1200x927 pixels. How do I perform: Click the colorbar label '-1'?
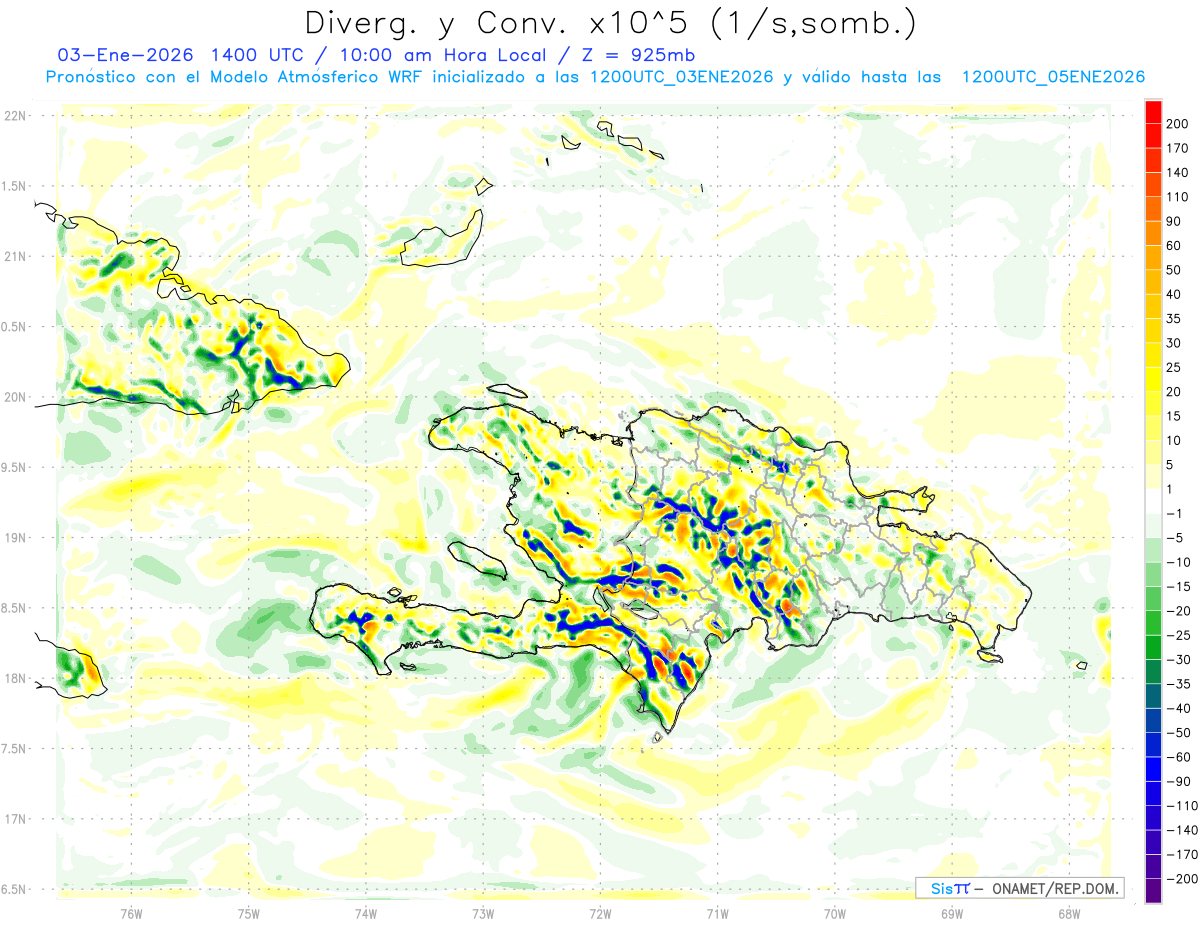tap(1175, 514)
